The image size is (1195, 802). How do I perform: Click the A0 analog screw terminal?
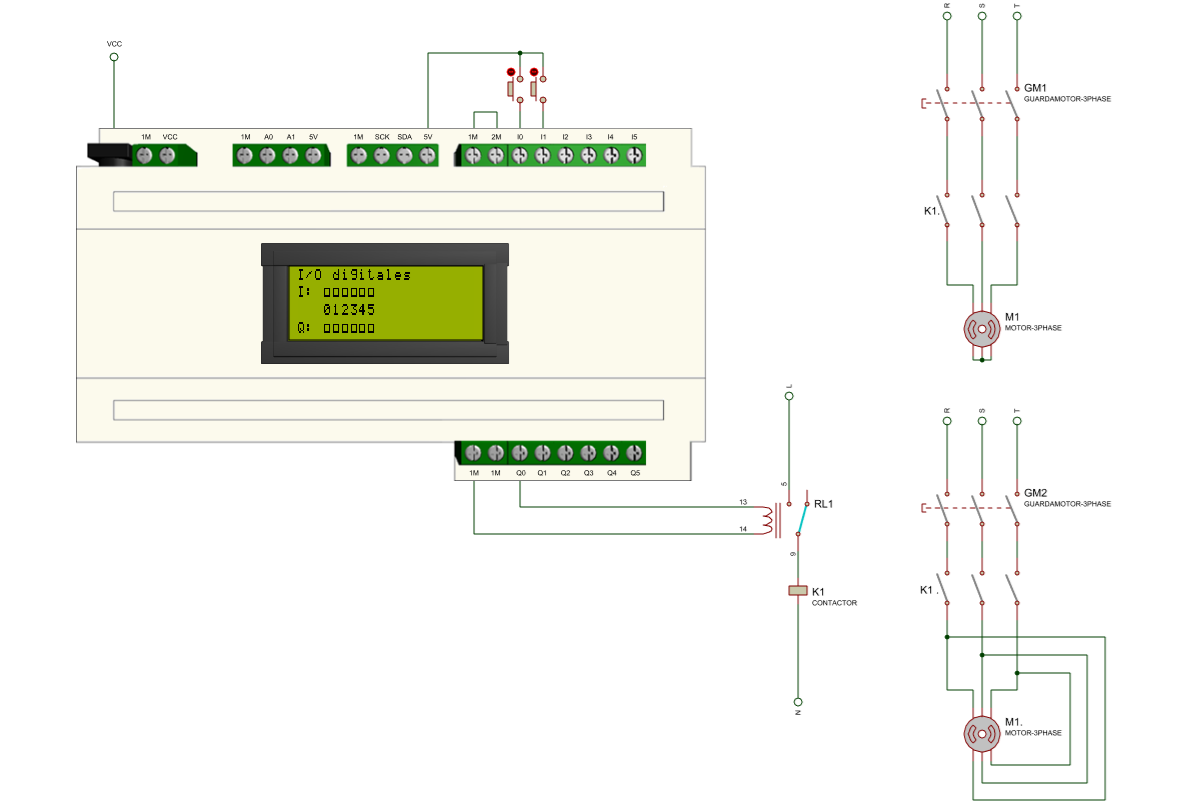coord(268,155)
